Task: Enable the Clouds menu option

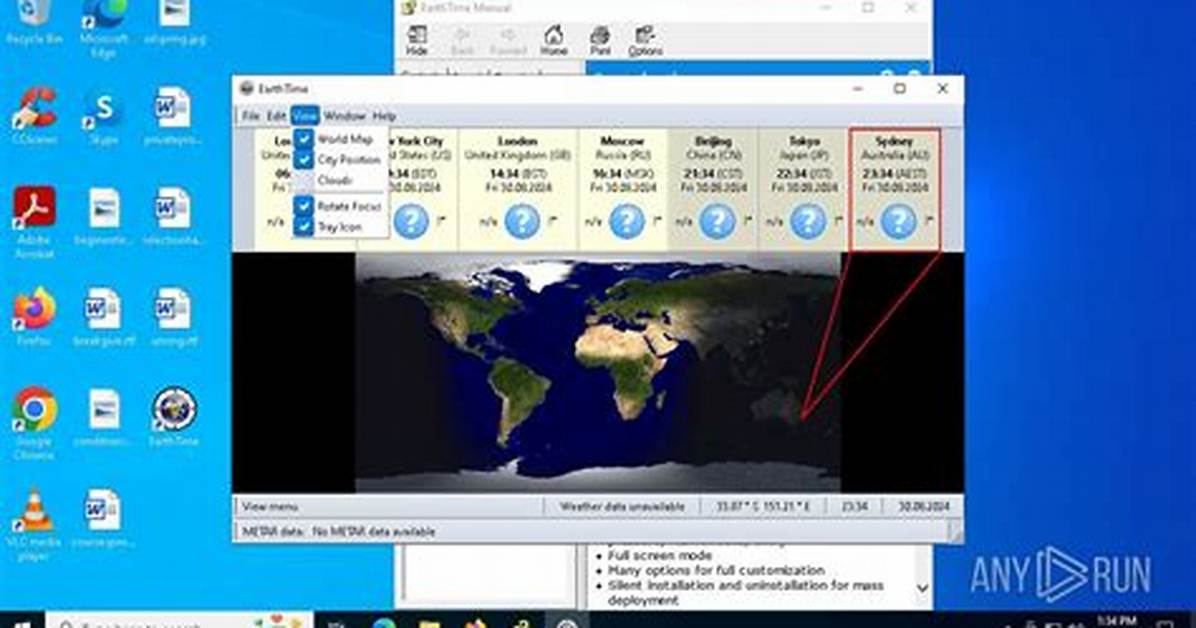Action: click(340, 180)
